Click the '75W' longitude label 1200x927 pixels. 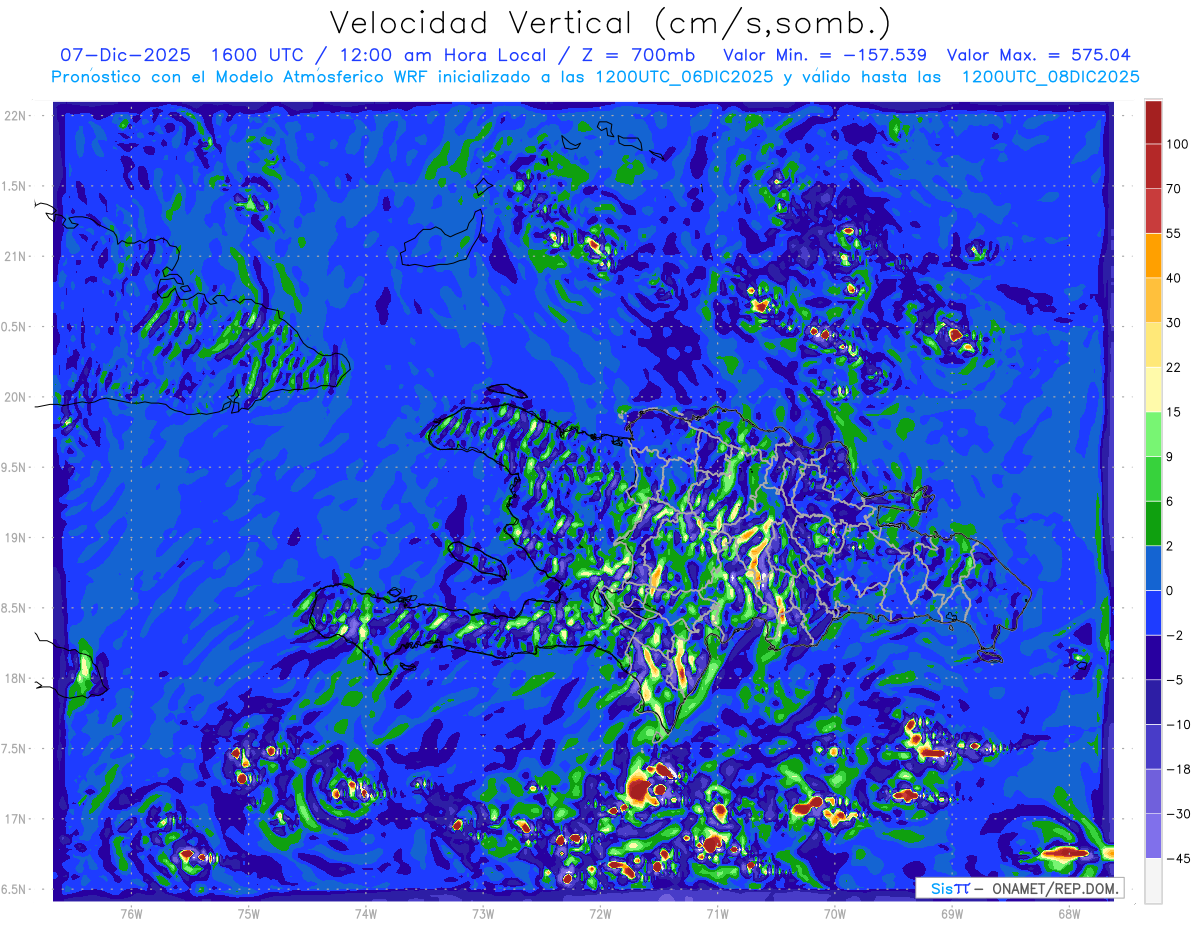coord(249,913)
